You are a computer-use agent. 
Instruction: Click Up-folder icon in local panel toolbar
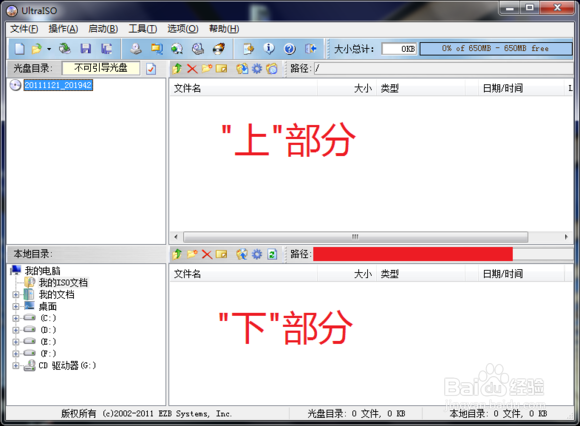point(177,254)
